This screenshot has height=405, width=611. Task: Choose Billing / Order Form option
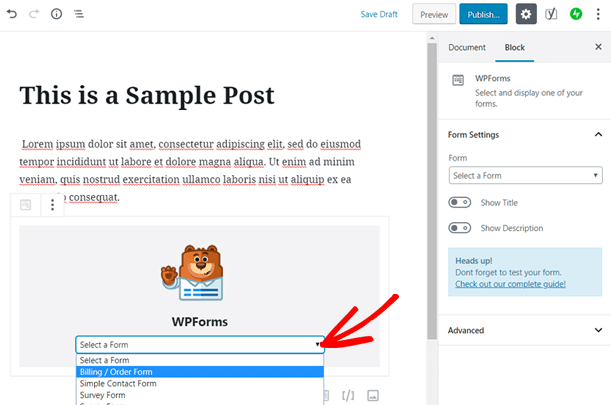pyautogui.click(x=200, y=372)
